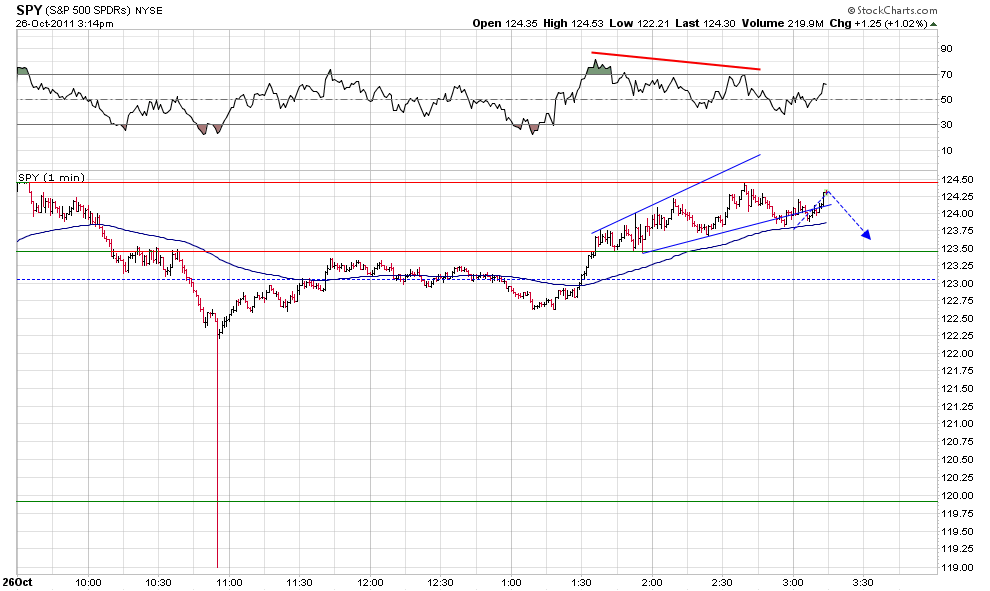Screen dimensions: 990x591
Task: Click the SPY ticker symbol title
Action: (x=29, y=10)
